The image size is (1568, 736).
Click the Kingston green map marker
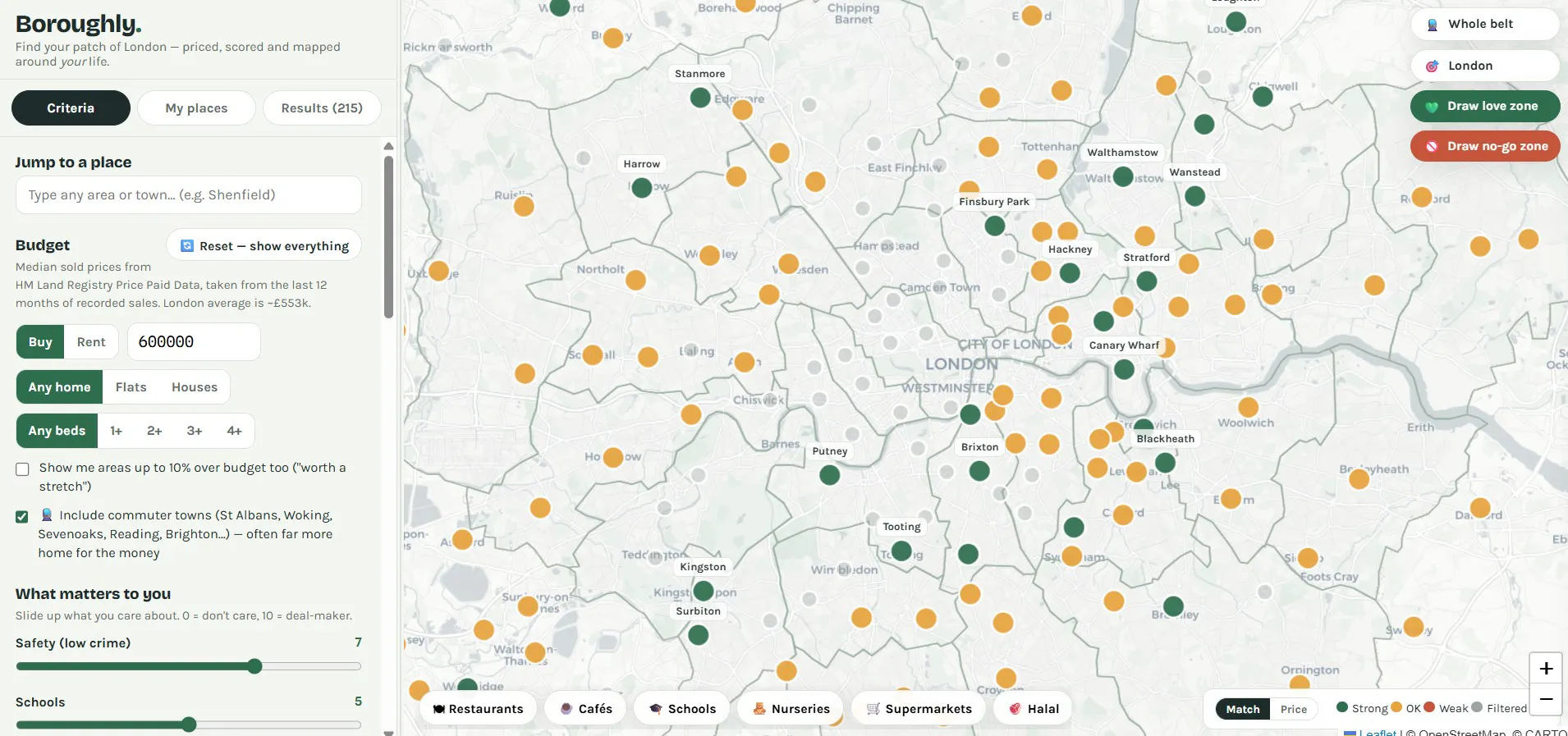(x=704, y=591)
